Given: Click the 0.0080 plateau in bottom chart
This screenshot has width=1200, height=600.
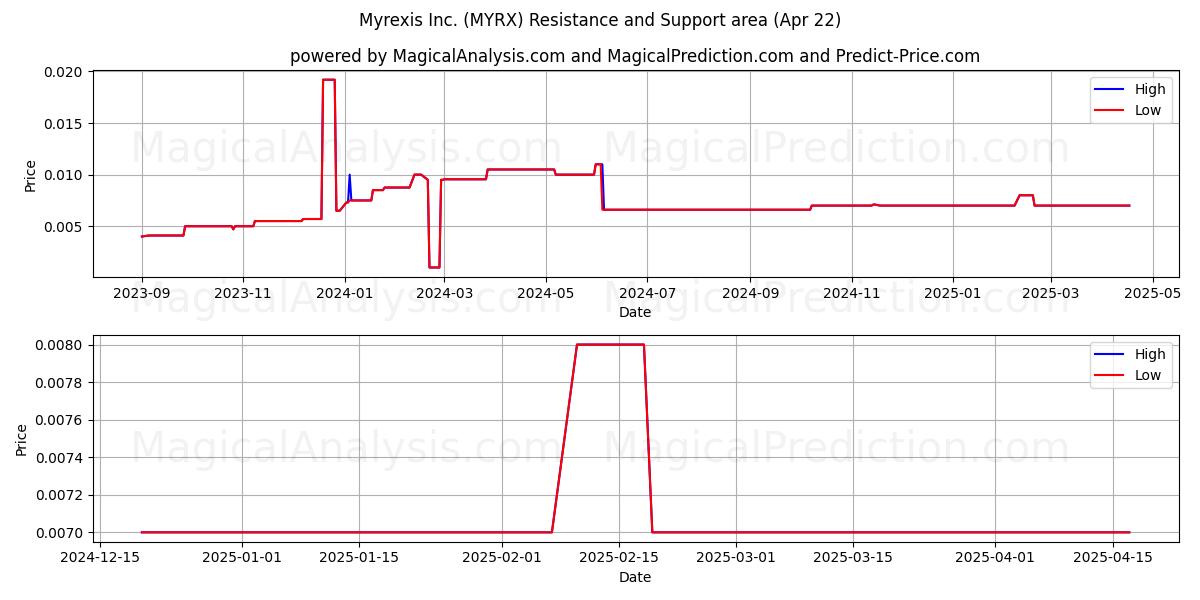Looking at the screenshot, I should pos(610,345).
